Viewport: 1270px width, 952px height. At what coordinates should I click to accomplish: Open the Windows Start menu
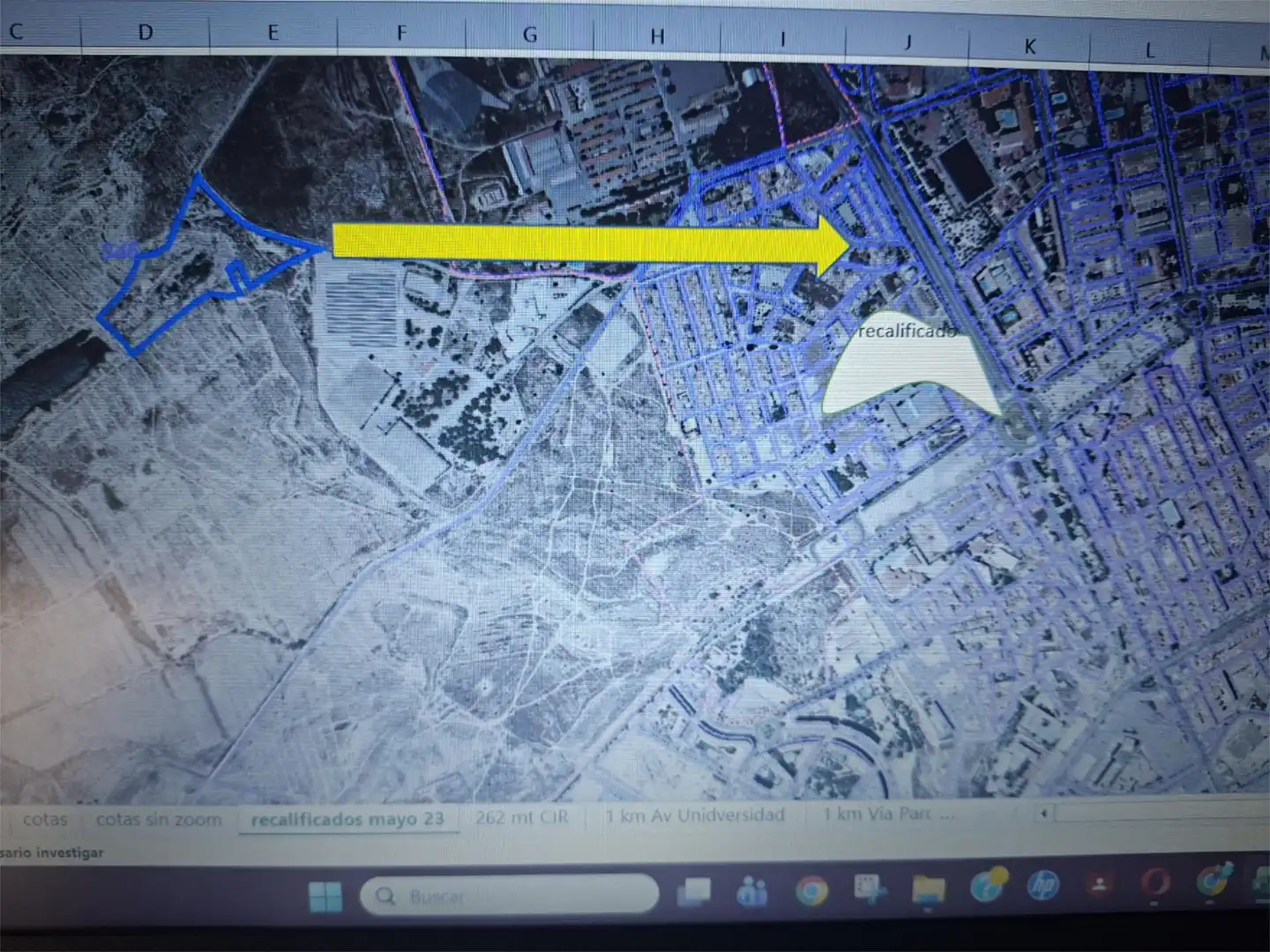tap(325, 897)
